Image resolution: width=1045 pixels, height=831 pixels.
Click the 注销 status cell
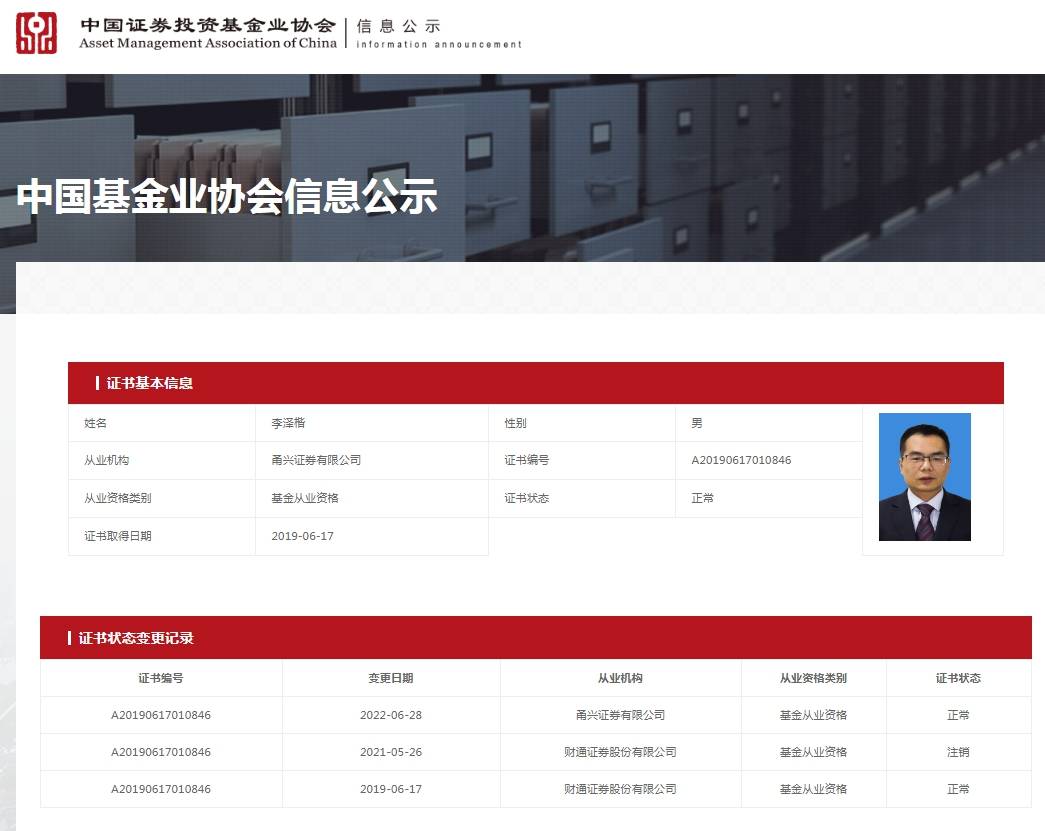click(958, 752)
